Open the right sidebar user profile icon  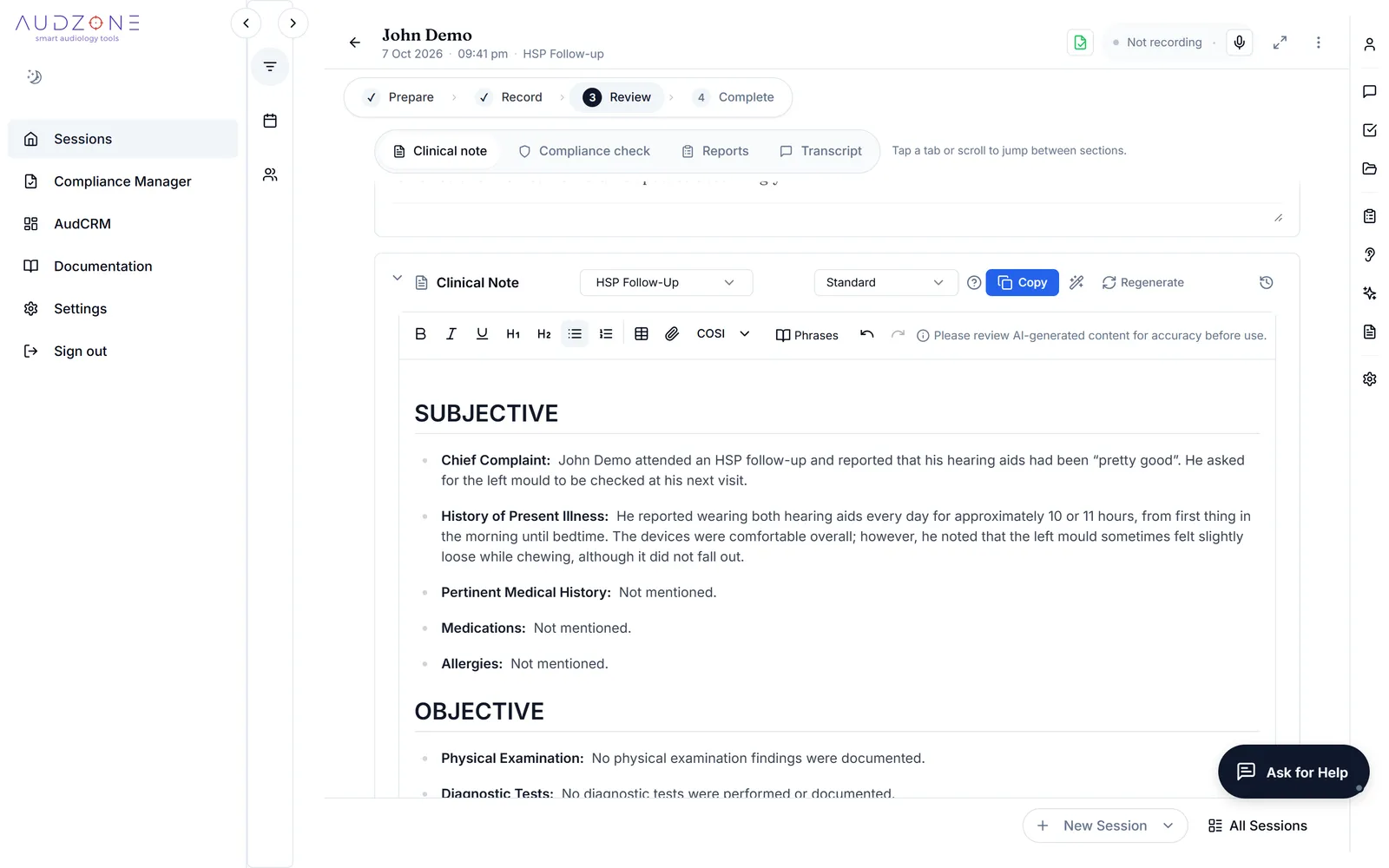click(1369, 44)
